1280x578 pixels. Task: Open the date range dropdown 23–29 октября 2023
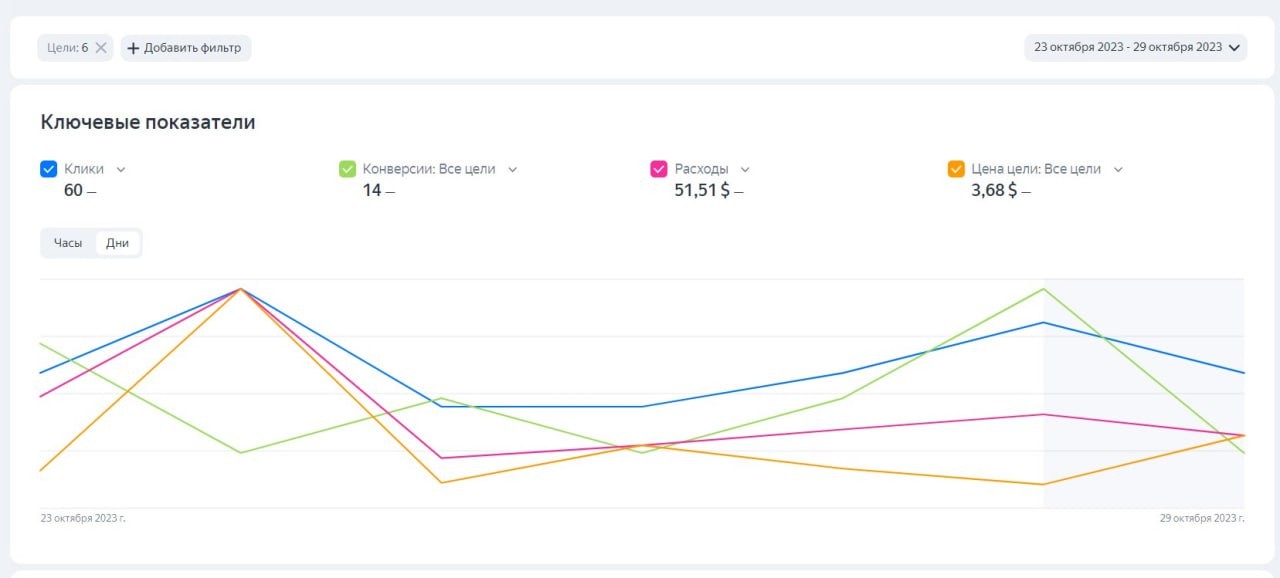pos(1136,47)
